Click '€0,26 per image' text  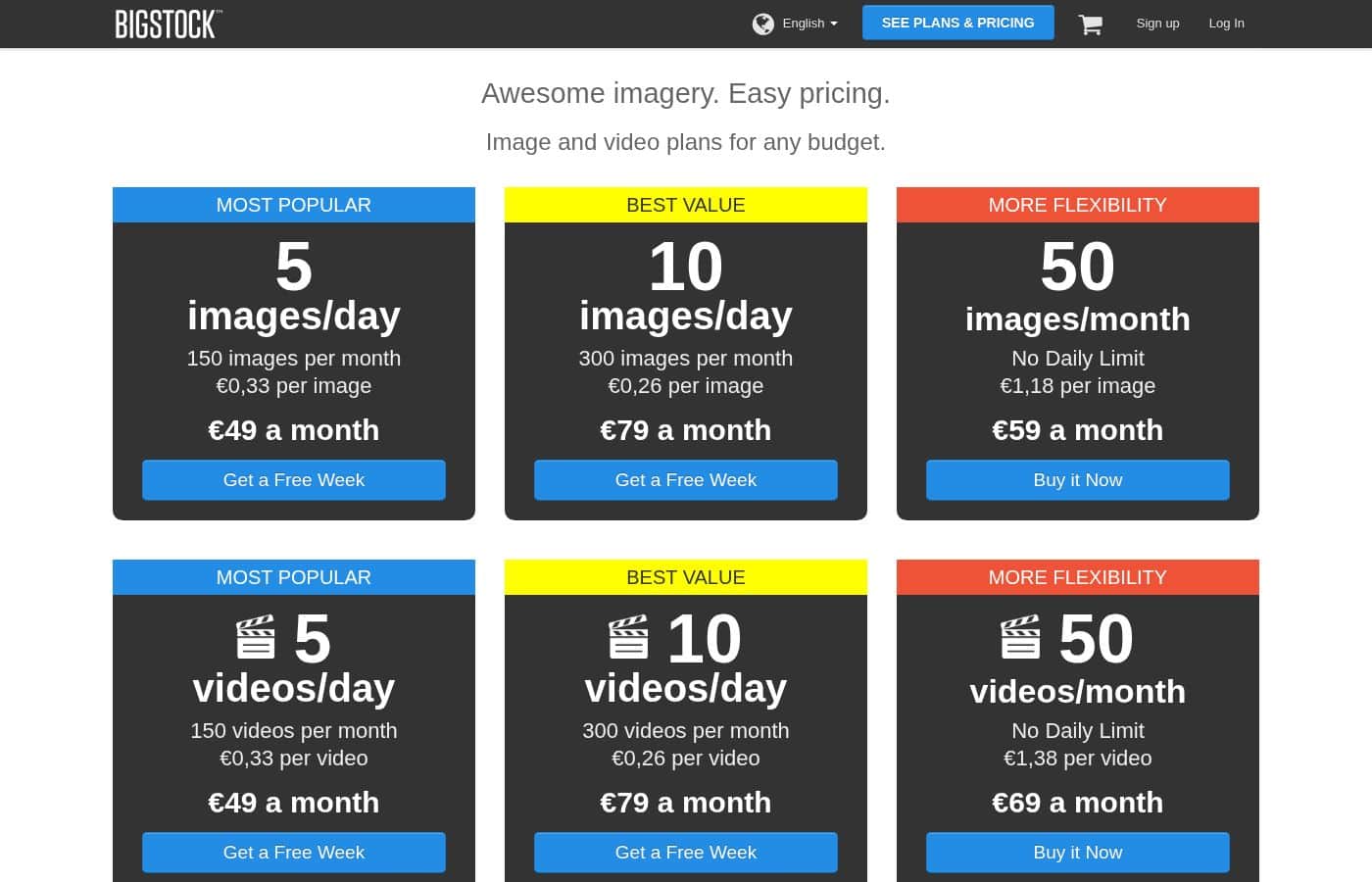tap(686, 386)
